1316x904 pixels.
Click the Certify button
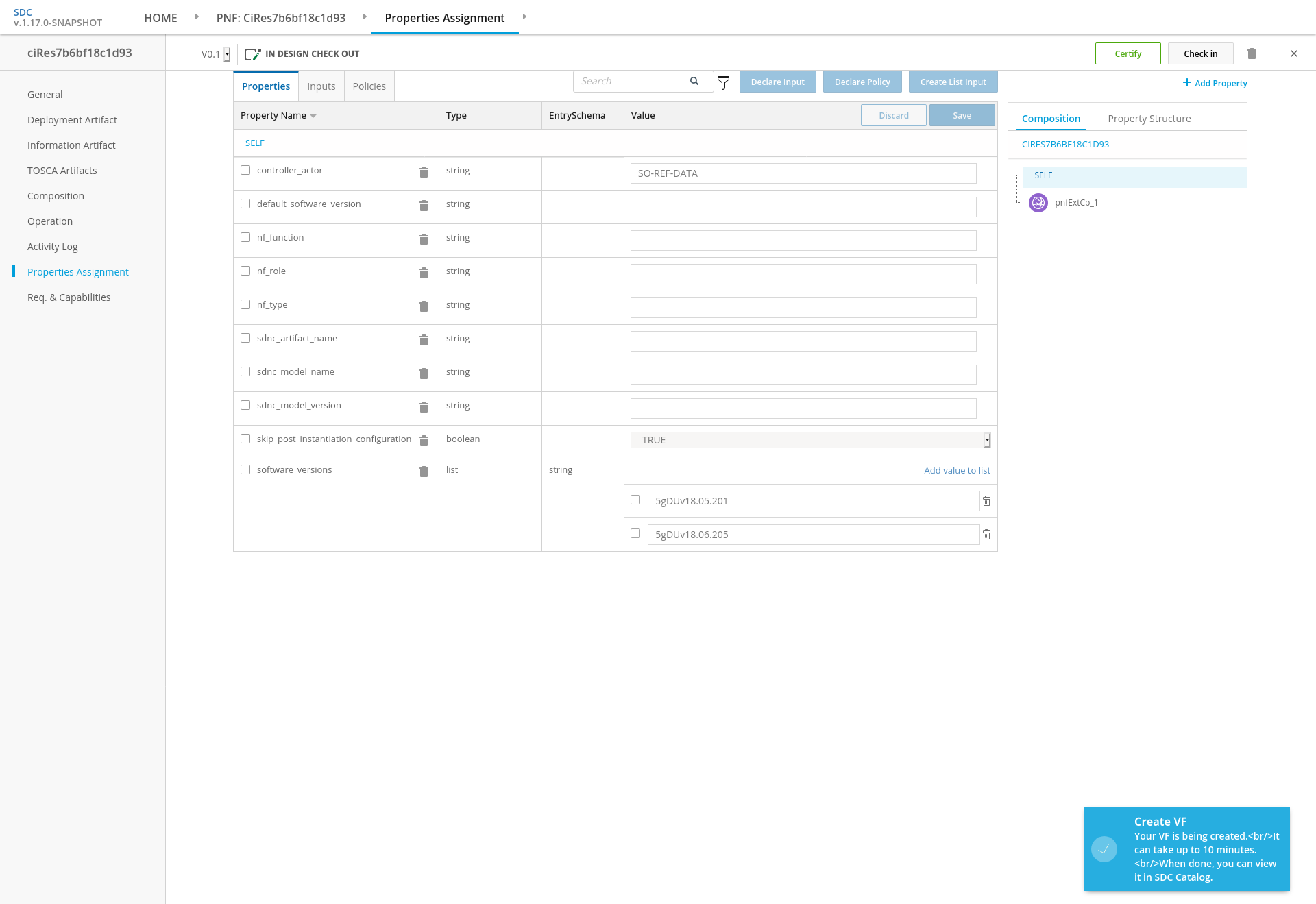[1128, 53]
